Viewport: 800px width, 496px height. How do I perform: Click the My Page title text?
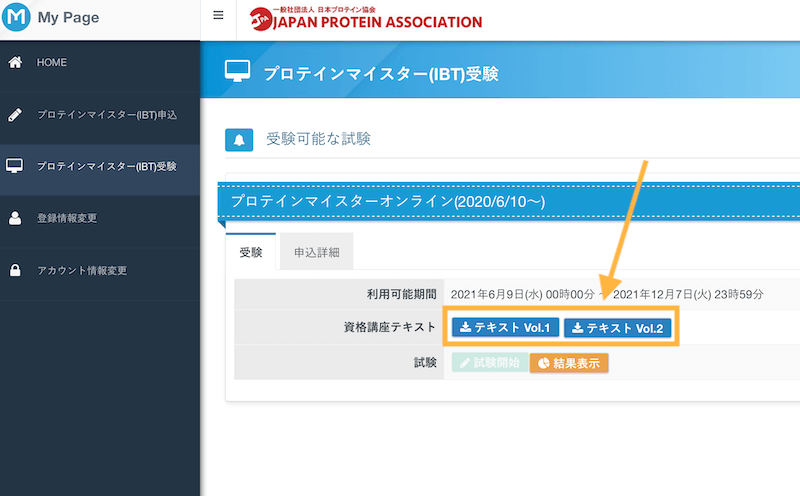[68, 17]
